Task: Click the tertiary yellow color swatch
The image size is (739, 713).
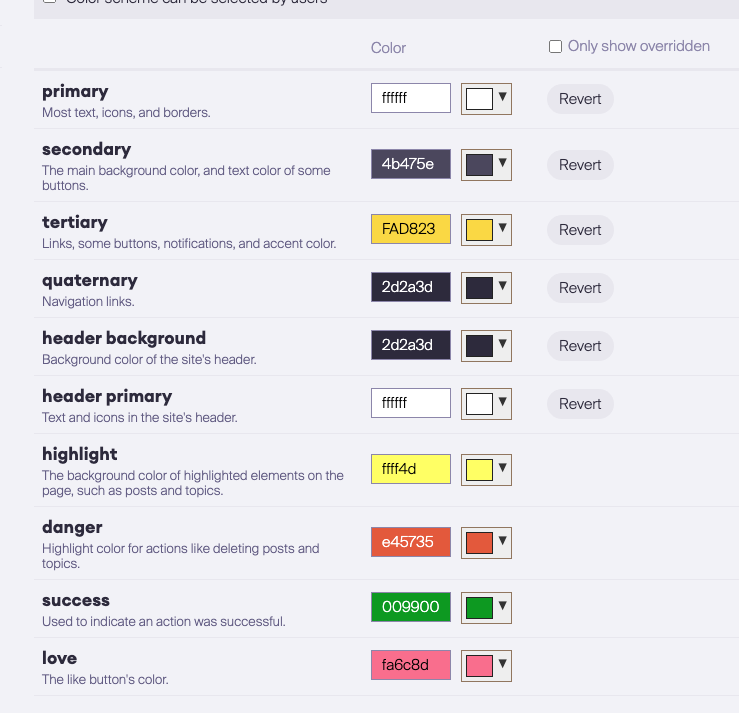Action: 486,230
